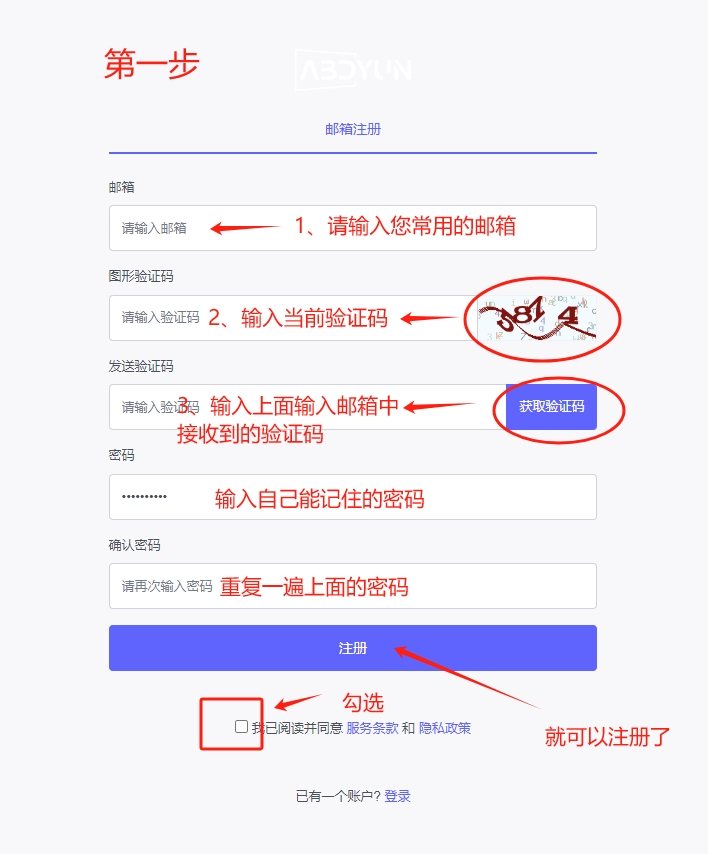Click the 发送验证码 field label
This screenshot has width=708, height=854.
[141, 366]
